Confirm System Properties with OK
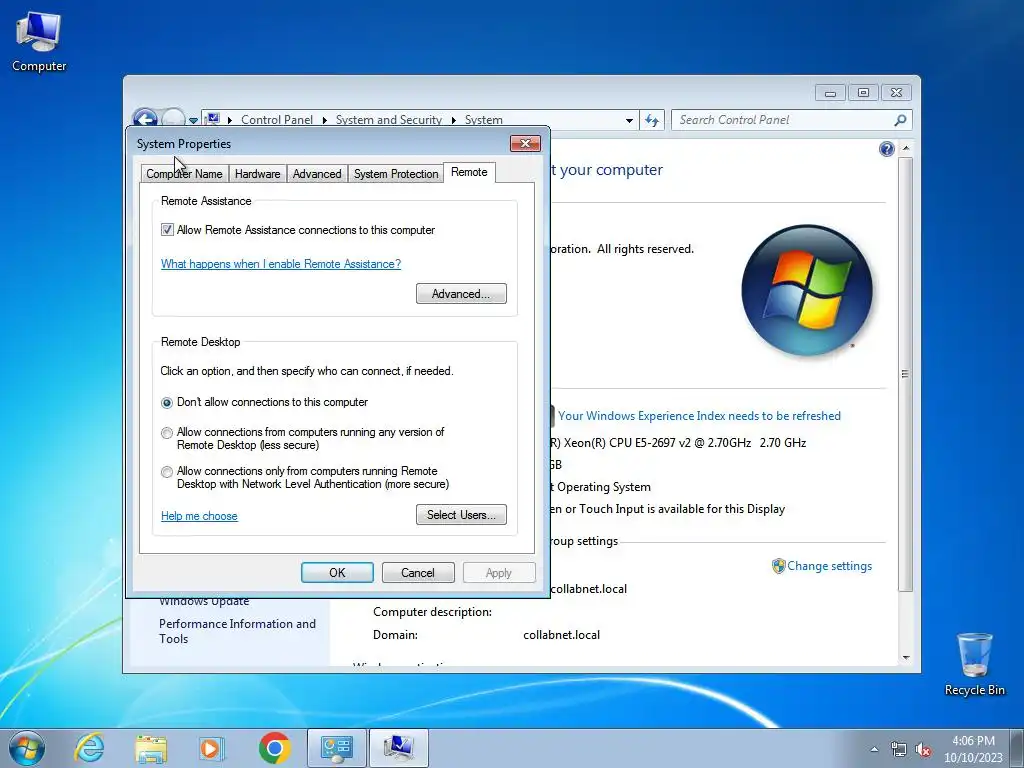The height and width of the screenshot is (768, 1024). pyautogui.click(x=337, y=573)
